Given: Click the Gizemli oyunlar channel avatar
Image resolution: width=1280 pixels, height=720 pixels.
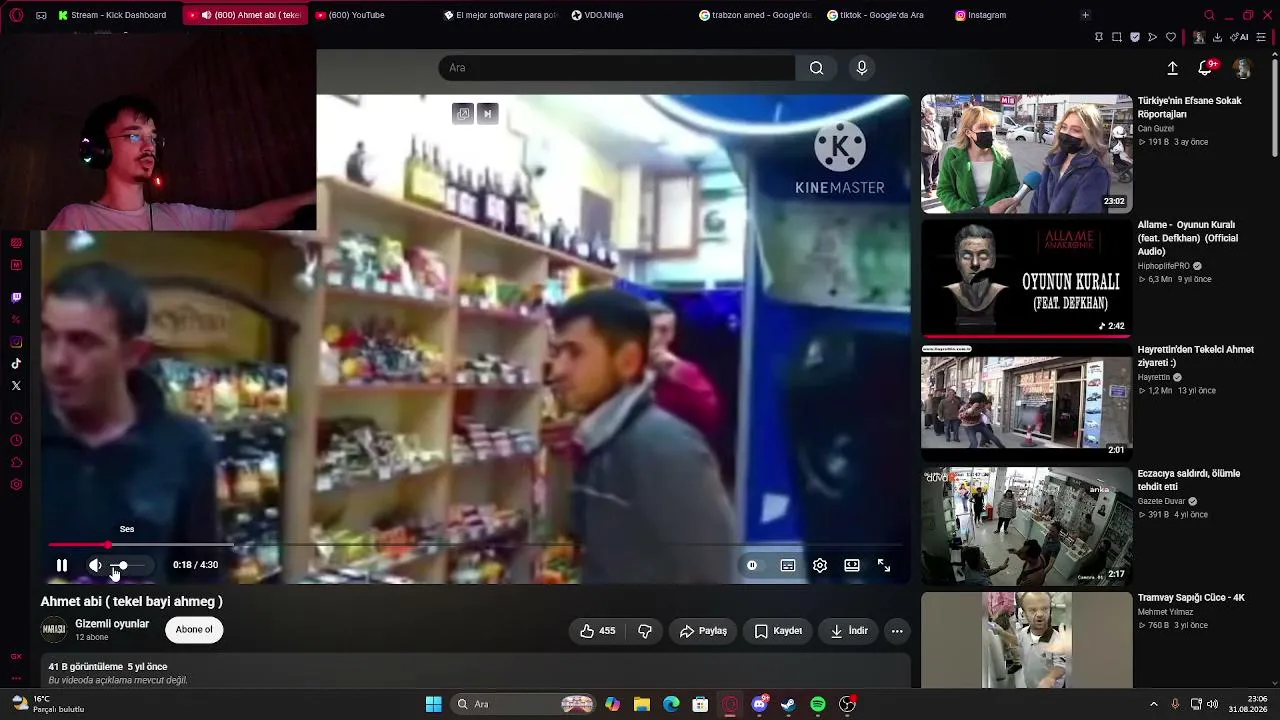Looking at the screenshot, I should [53, 630].
